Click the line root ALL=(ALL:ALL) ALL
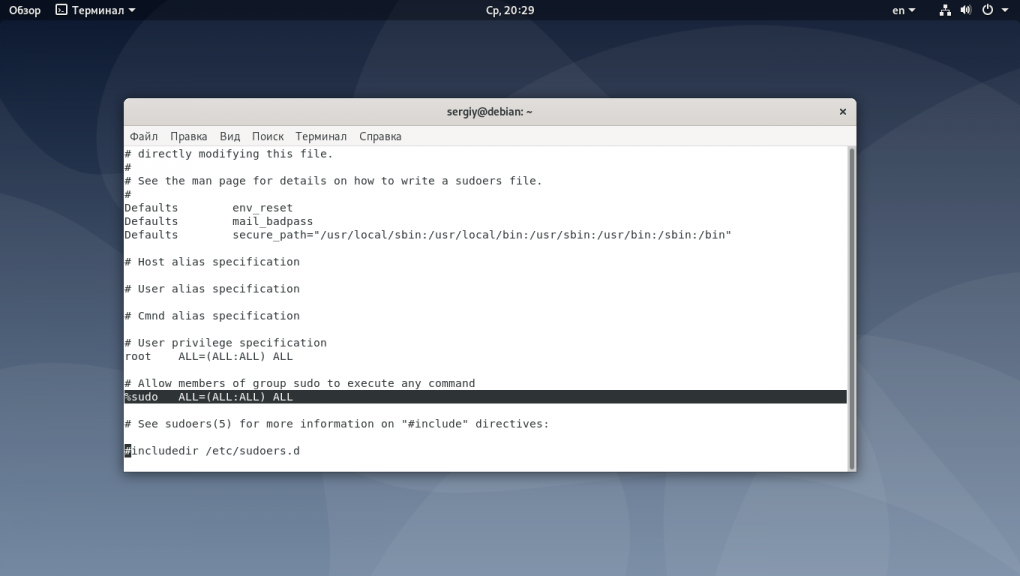Screen dimensions: 1020x576 tap(209, 357)
